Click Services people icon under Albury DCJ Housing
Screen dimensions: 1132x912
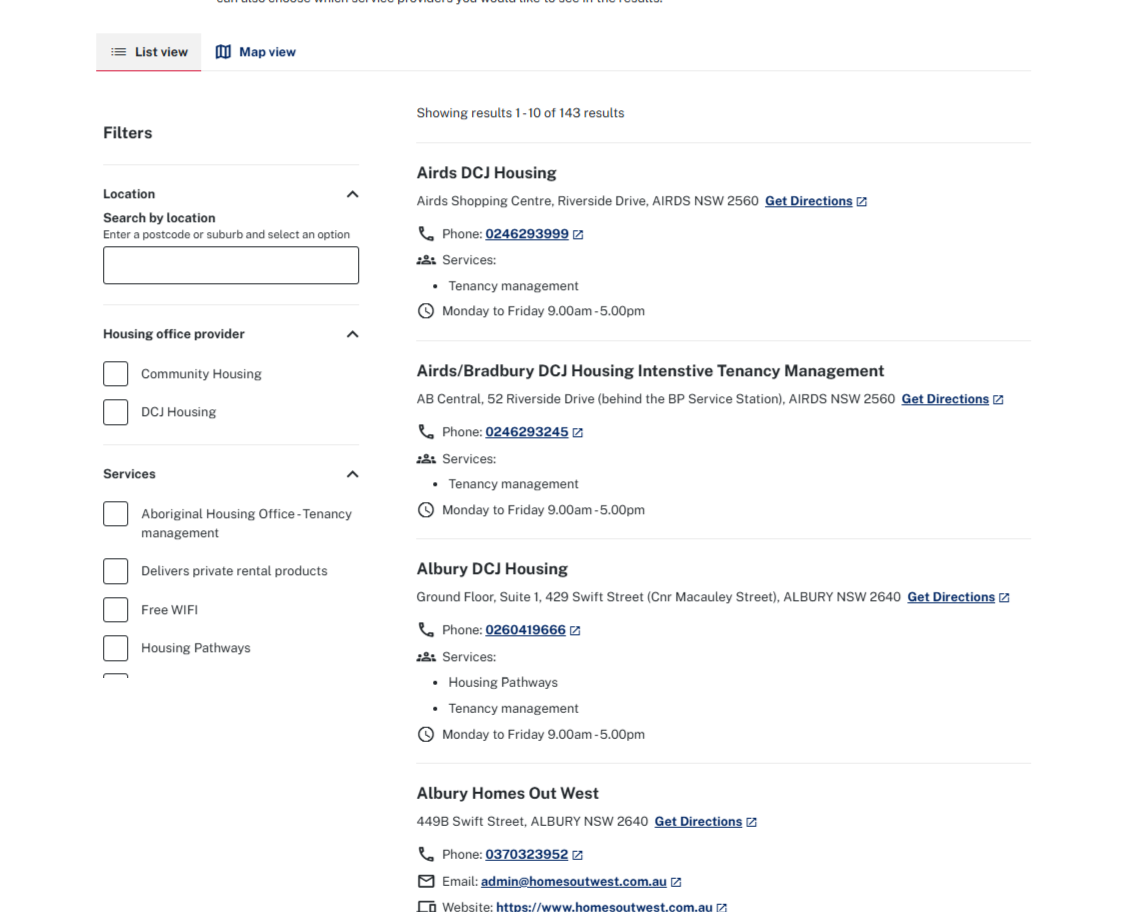point(426,657)
